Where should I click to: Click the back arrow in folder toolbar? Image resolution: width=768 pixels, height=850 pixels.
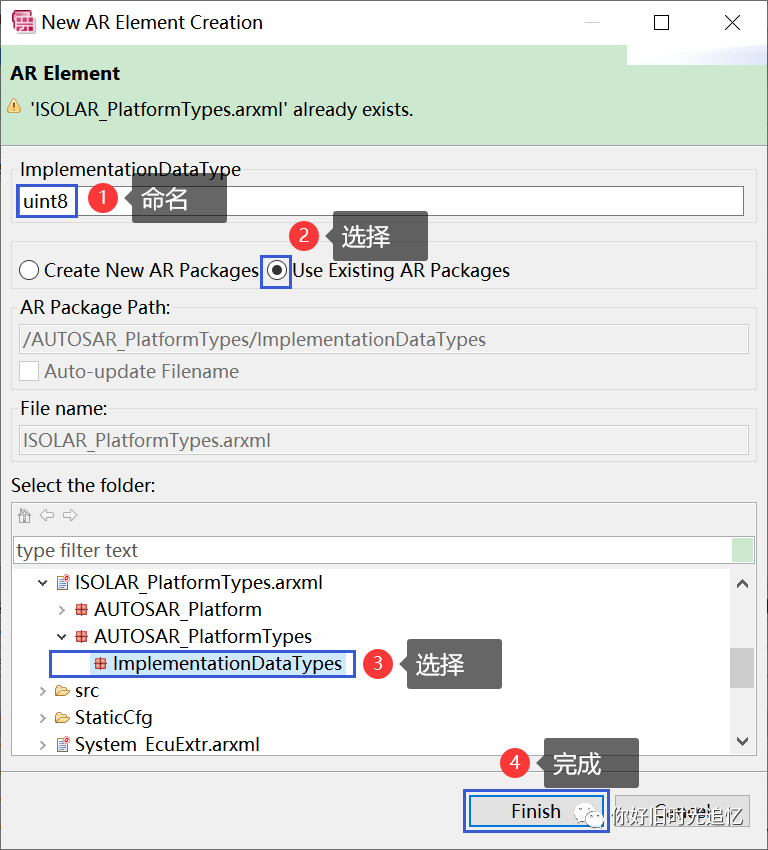[x=47, y=516]
